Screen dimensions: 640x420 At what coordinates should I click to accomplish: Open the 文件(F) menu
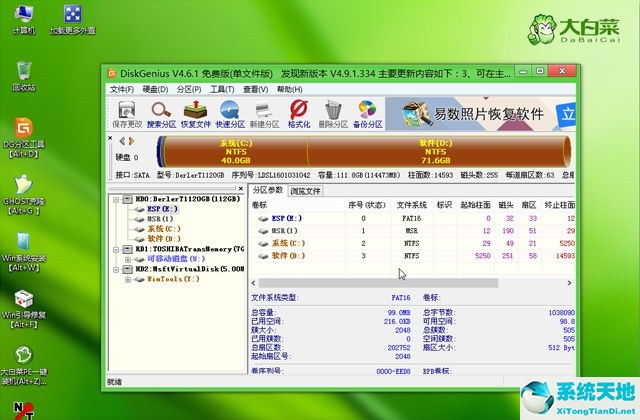coord(122,89)
